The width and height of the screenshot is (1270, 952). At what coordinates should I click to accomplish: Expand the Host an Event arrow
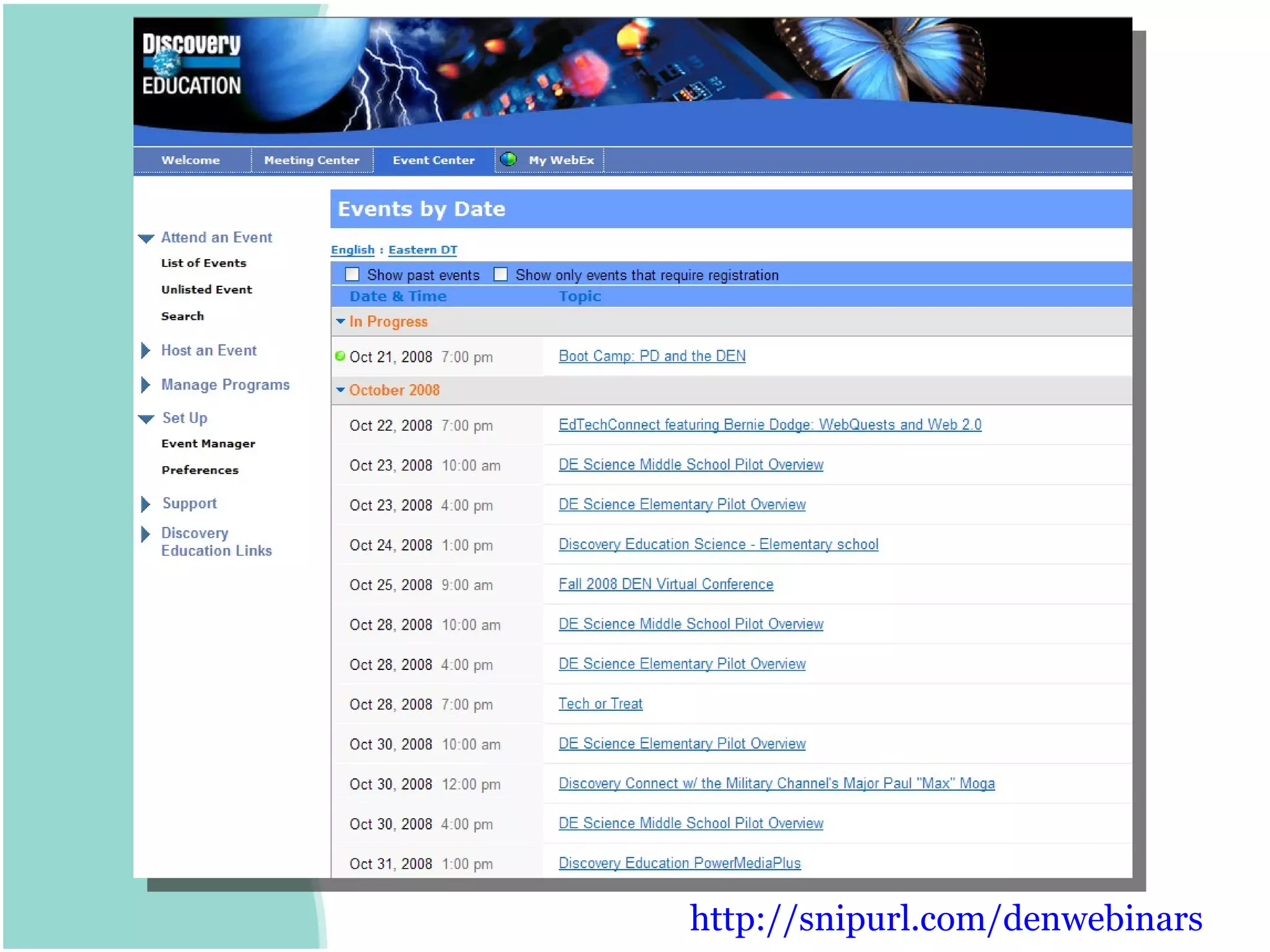coord(146,351)
